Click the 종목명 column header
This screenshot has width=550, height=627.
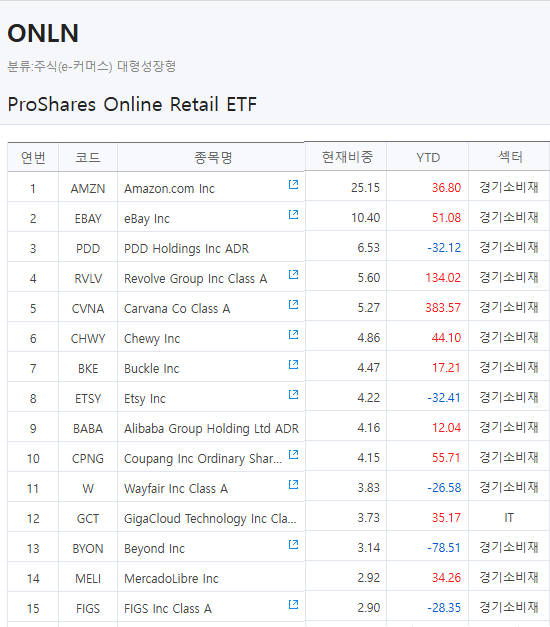click(211, 157)
